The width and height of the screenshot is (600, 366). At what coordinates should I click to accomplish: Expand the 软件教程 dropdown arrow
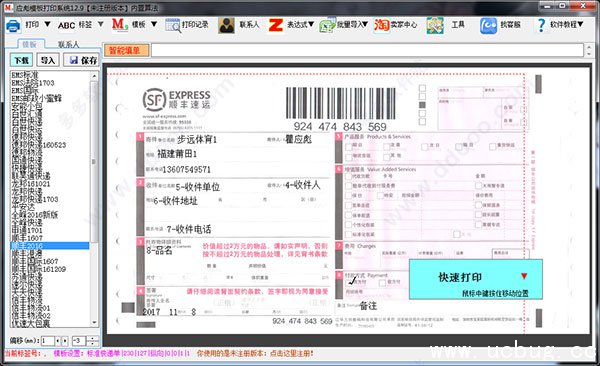[x=580, y=24]
